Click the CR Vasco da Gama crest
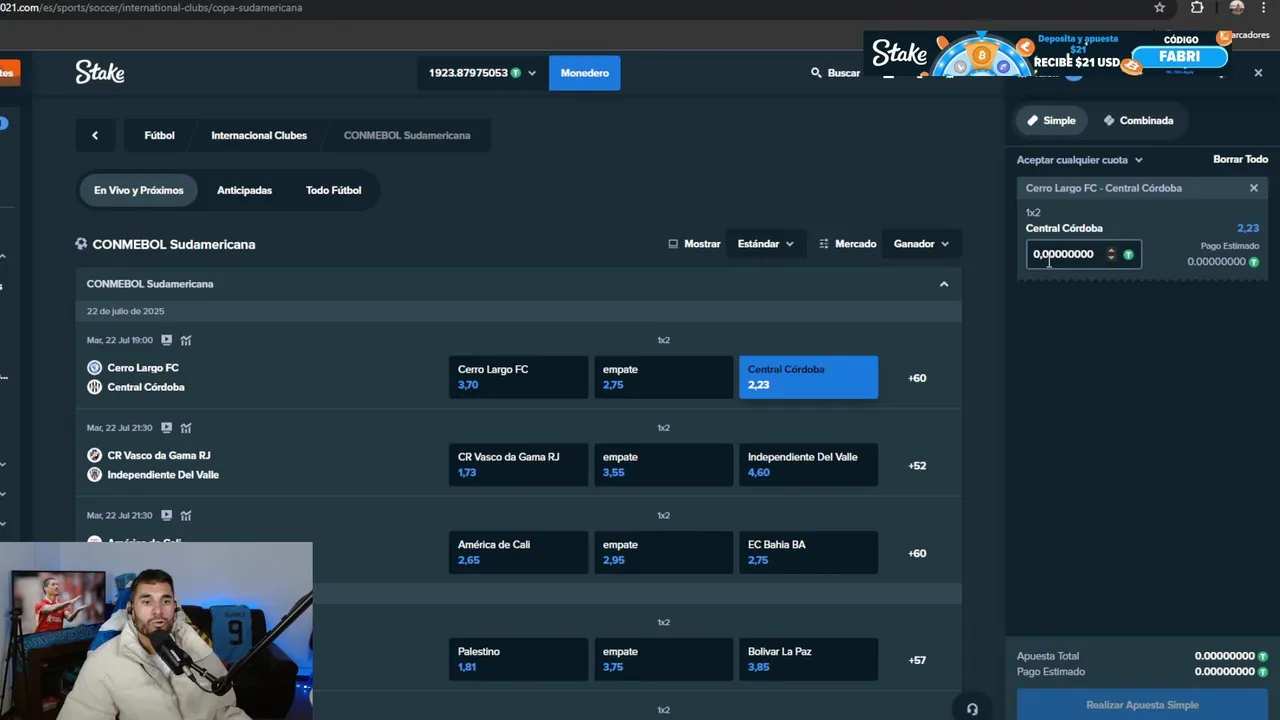This screenshot has height=720, width=1280. pos(94,455)
